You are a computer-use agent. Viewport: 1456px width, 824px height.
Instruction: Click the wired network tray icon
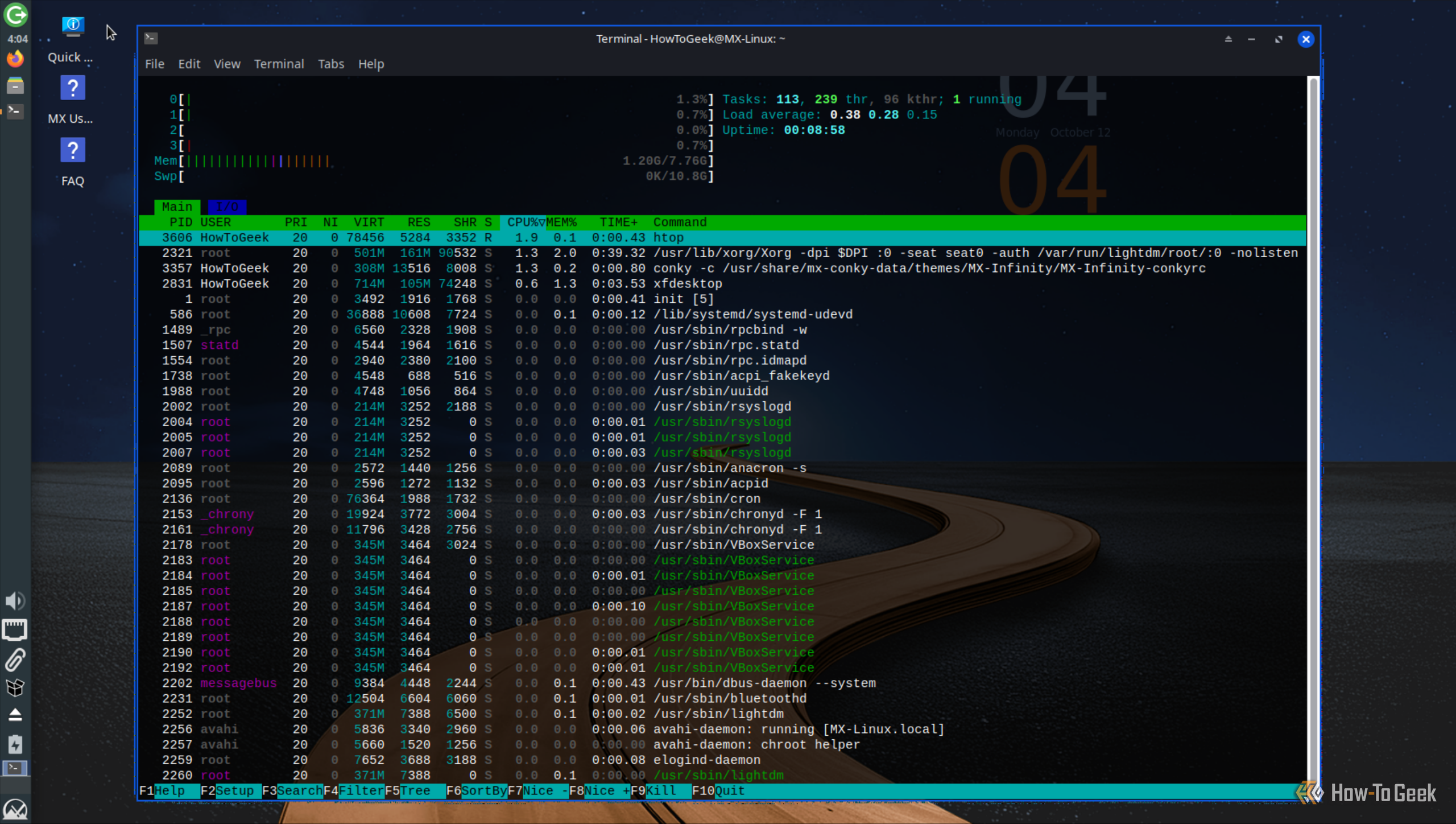click(15, 630)
